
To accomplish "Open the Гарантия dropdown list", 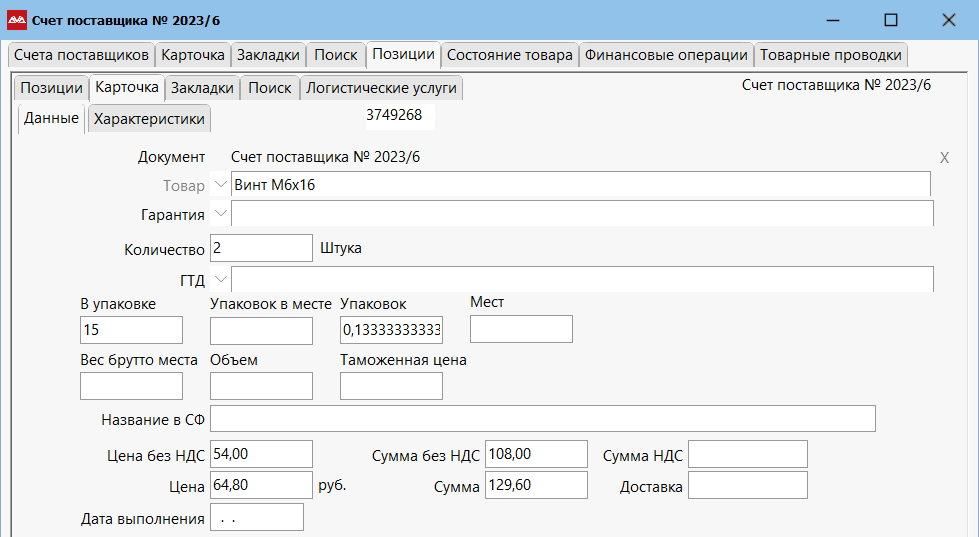I will 220,214.
